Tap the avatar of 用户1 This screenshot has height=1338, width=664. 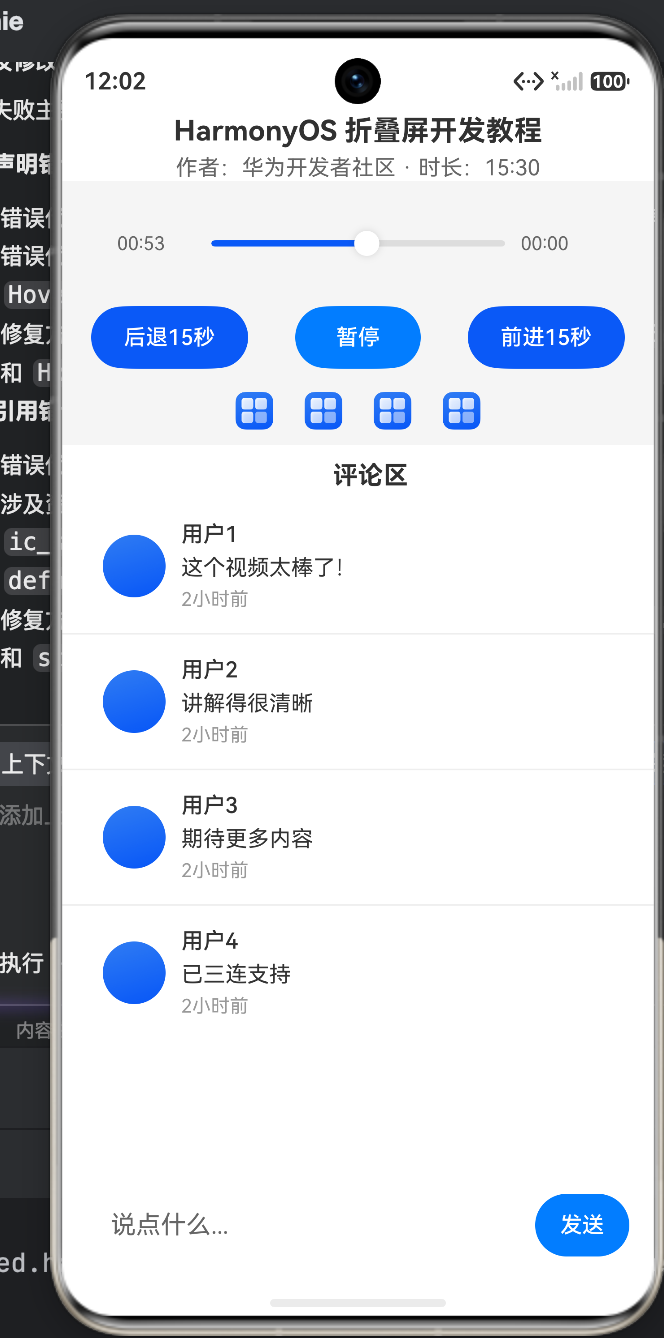tap(134, 566)
